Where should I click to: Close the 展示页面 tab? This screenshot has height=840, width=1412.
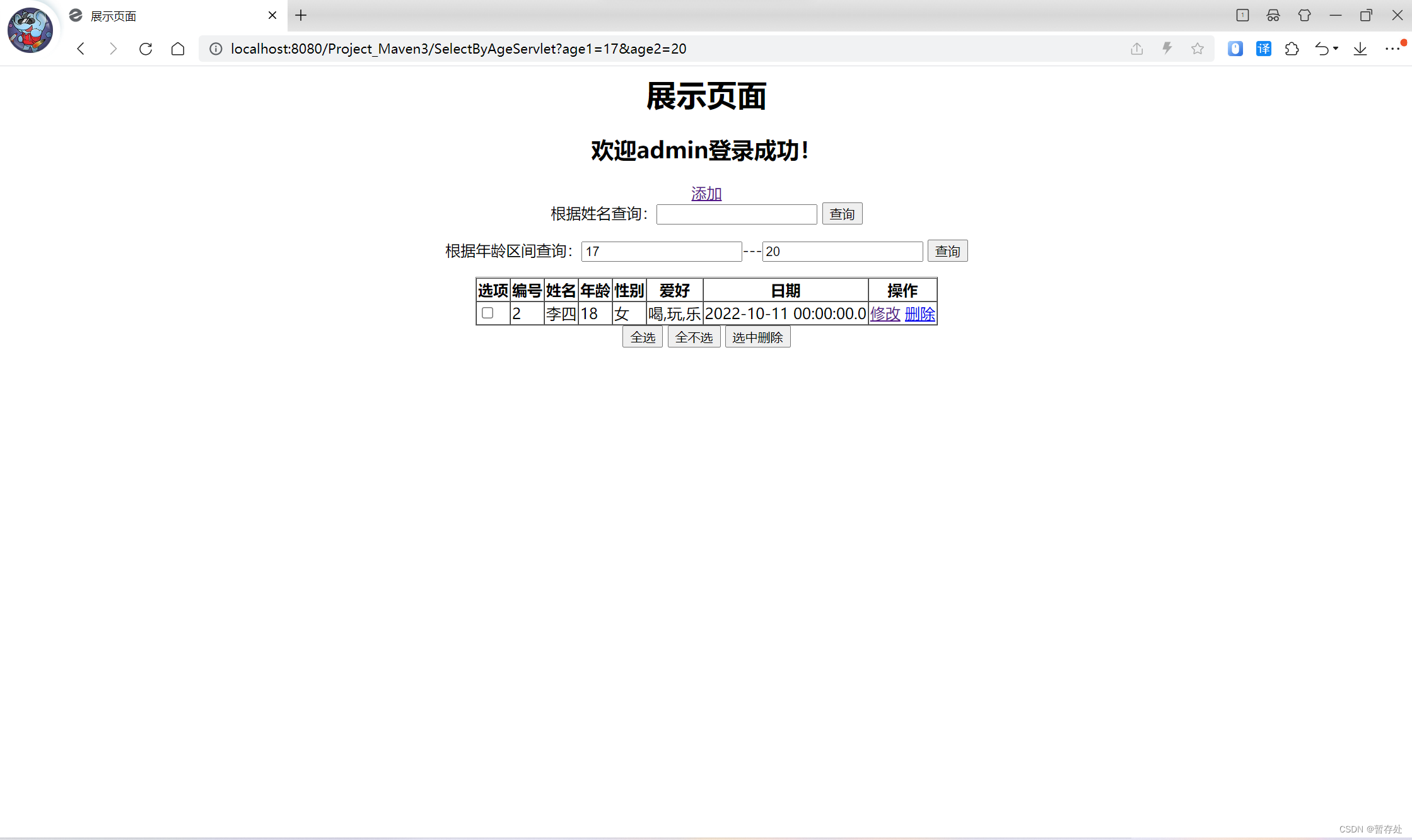coord(272,15)
